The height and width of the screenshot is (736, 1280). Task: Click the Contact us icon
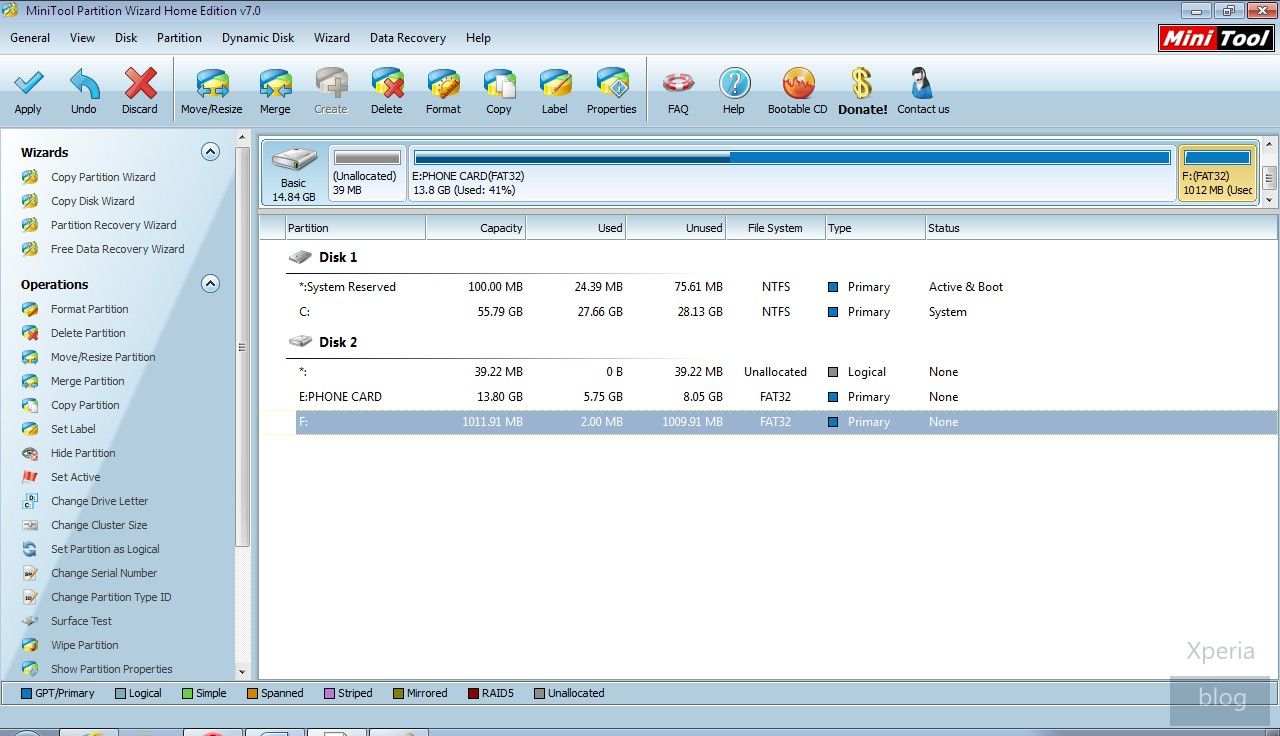tap(922, 83)
